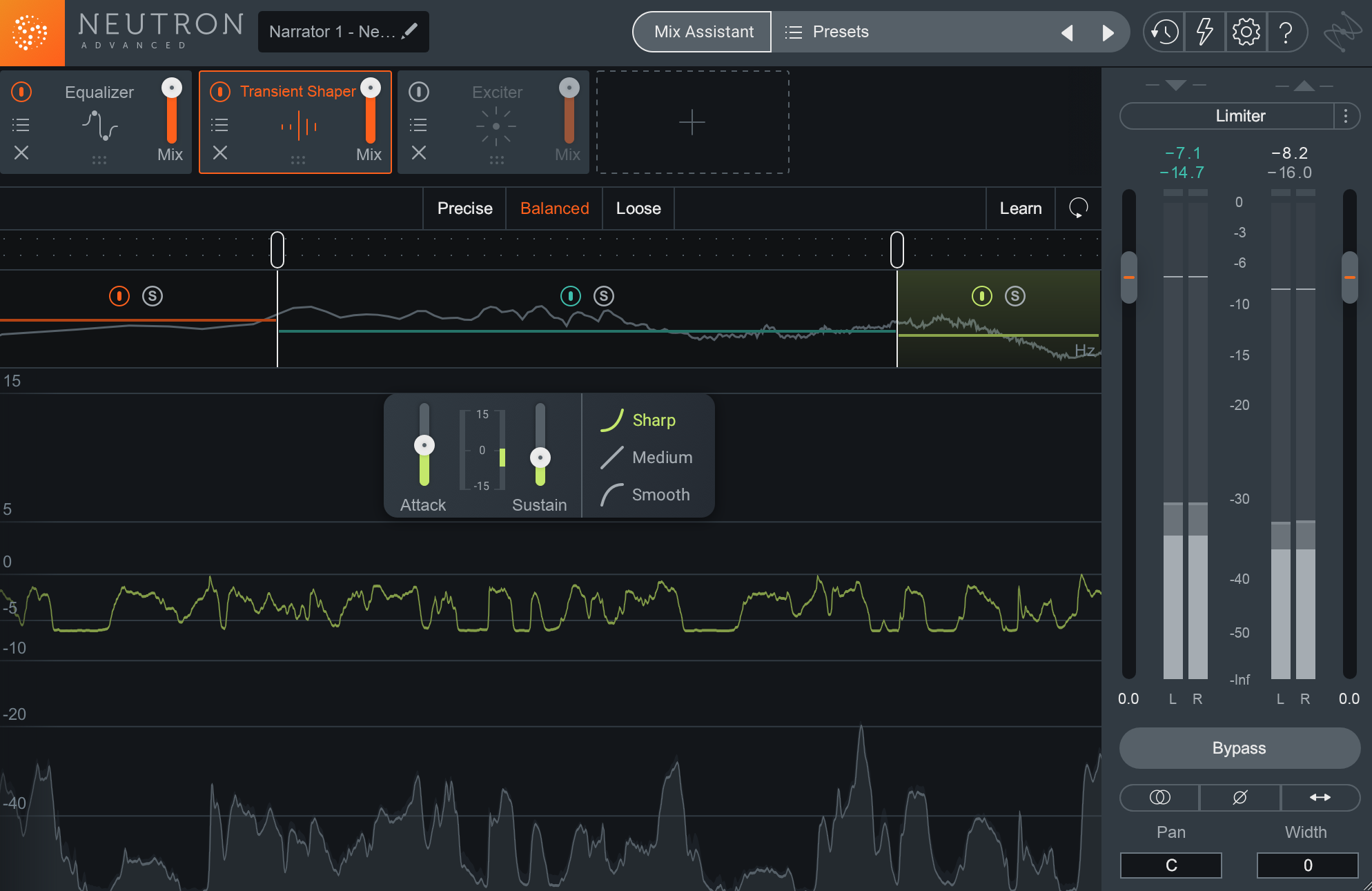Viewport: 1372px width, 891px height.
Task: Click the Pan value field
Action: pos(1171,865)
